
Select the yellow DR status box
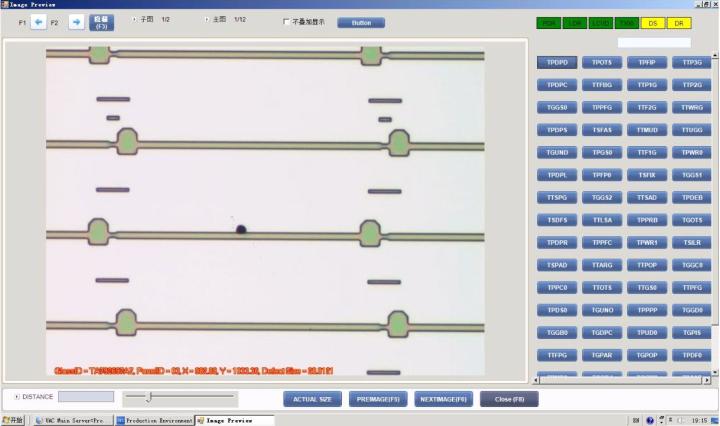680,22
